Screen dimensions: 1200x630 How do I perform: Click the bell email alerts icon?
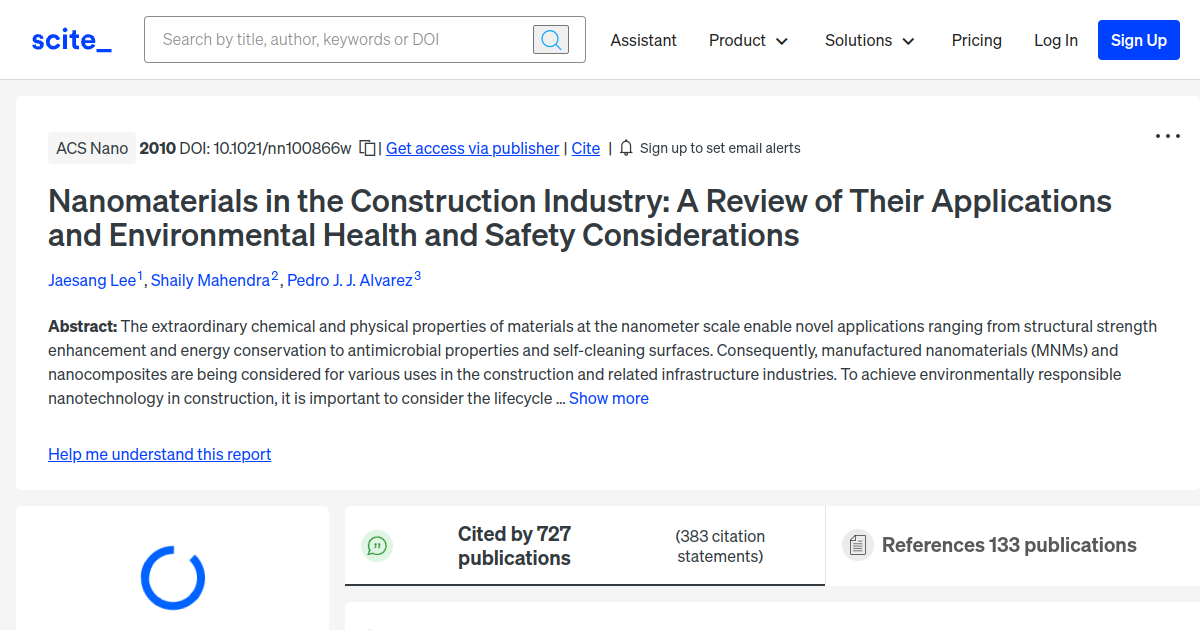pyautogui.click(x=626, y=148)
